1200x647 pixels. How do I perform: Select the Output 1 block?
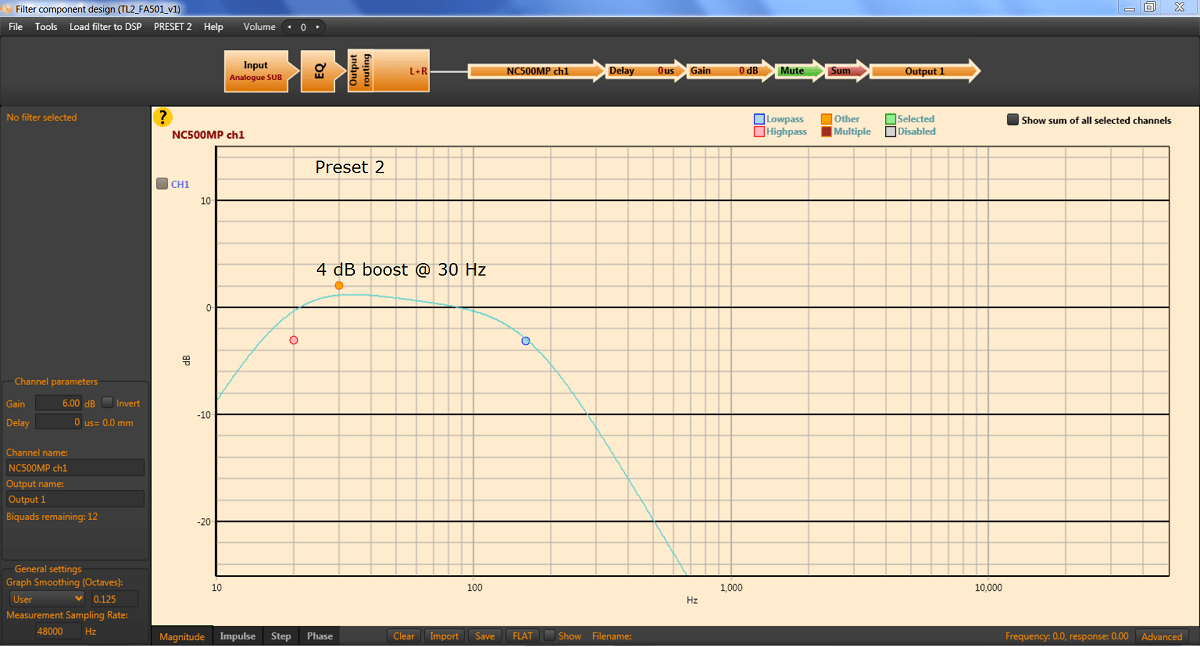(x=925, y=71)
